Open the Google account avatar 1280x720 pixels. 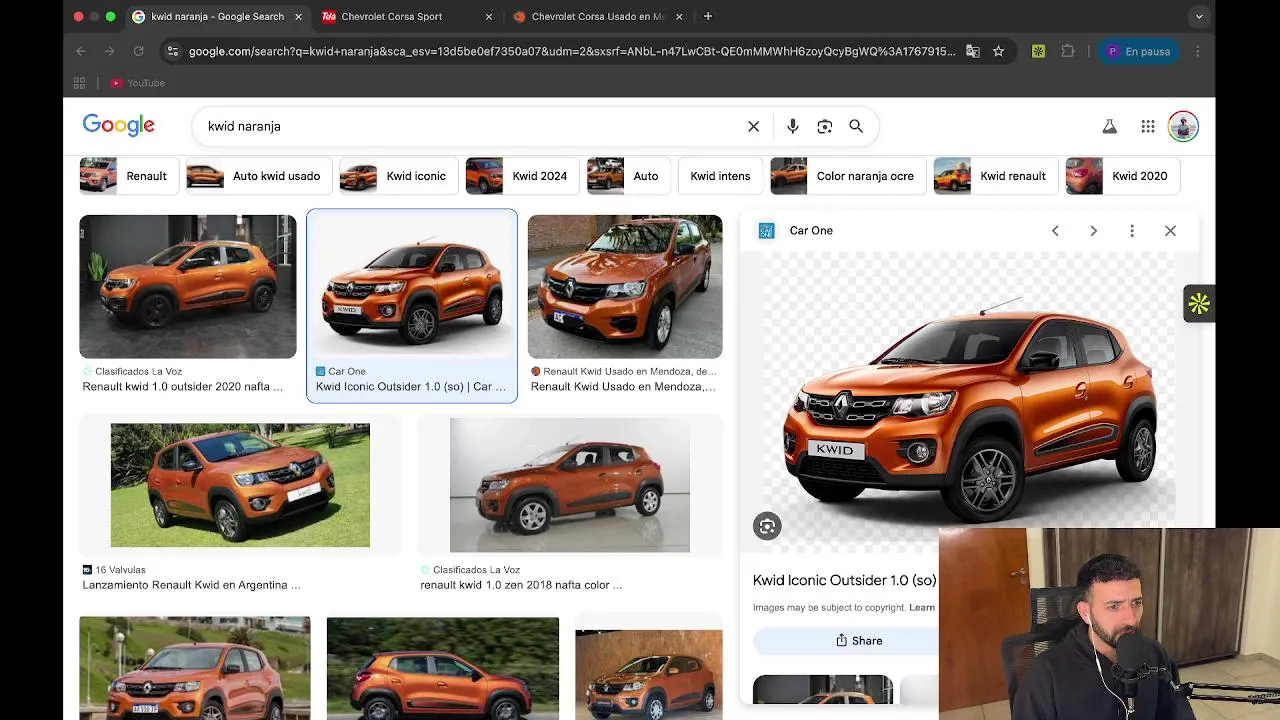click(x=1183, y=126)
